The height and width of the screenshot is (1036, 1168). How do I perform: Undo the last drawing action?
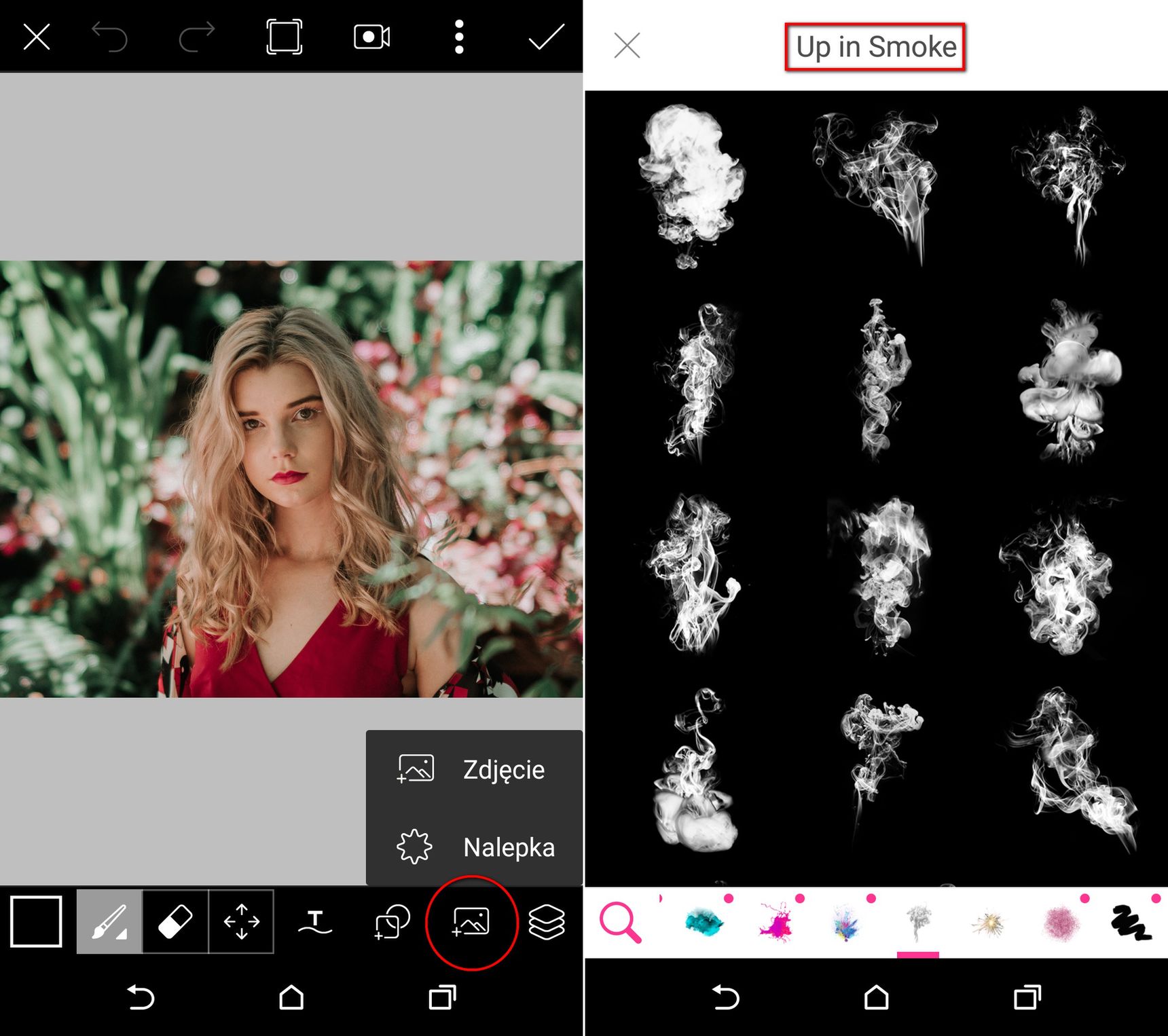(109, 37)
